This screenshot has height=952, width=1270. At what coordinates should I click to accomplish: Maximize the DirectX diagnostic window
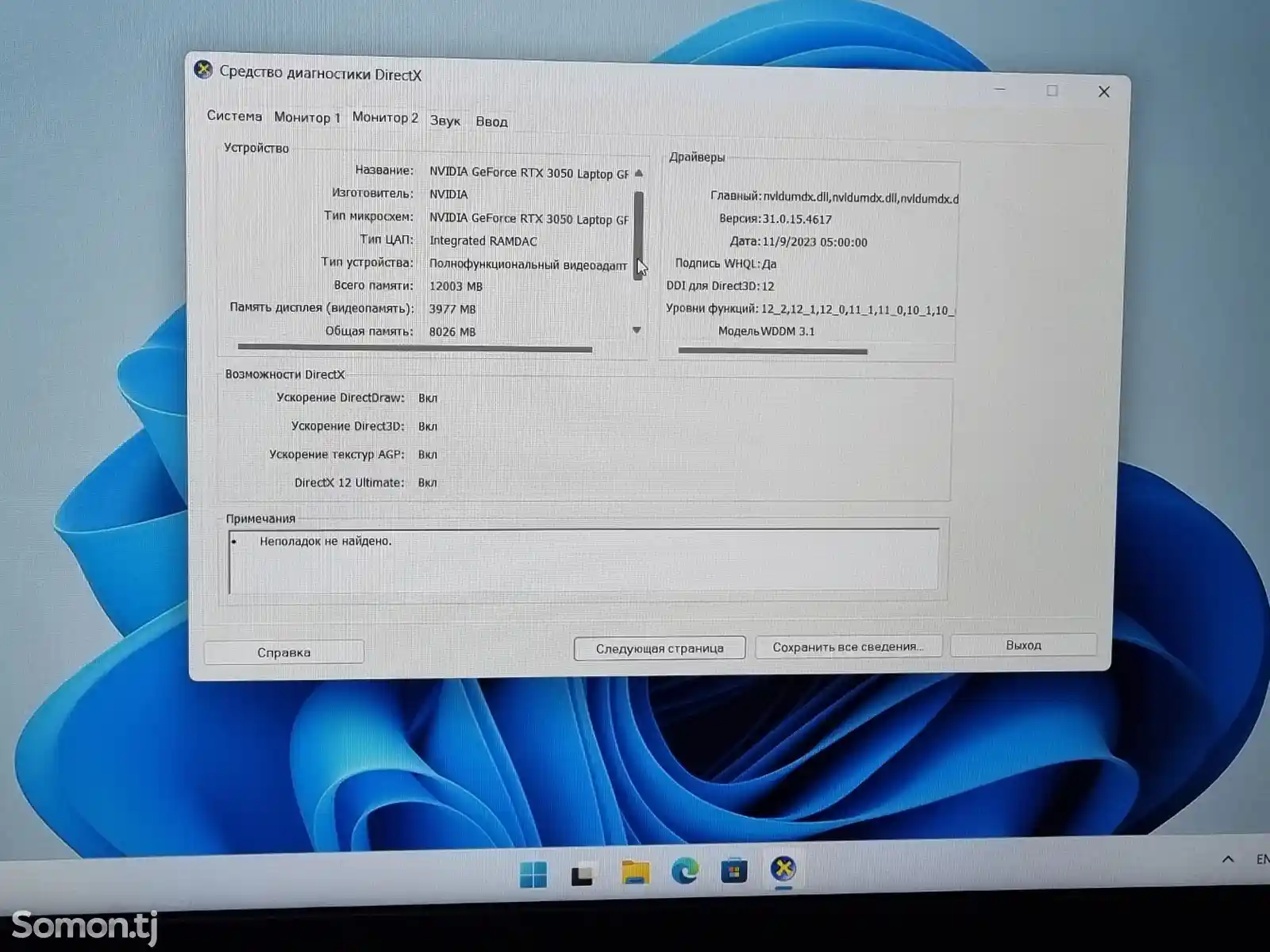(1053, 90)
